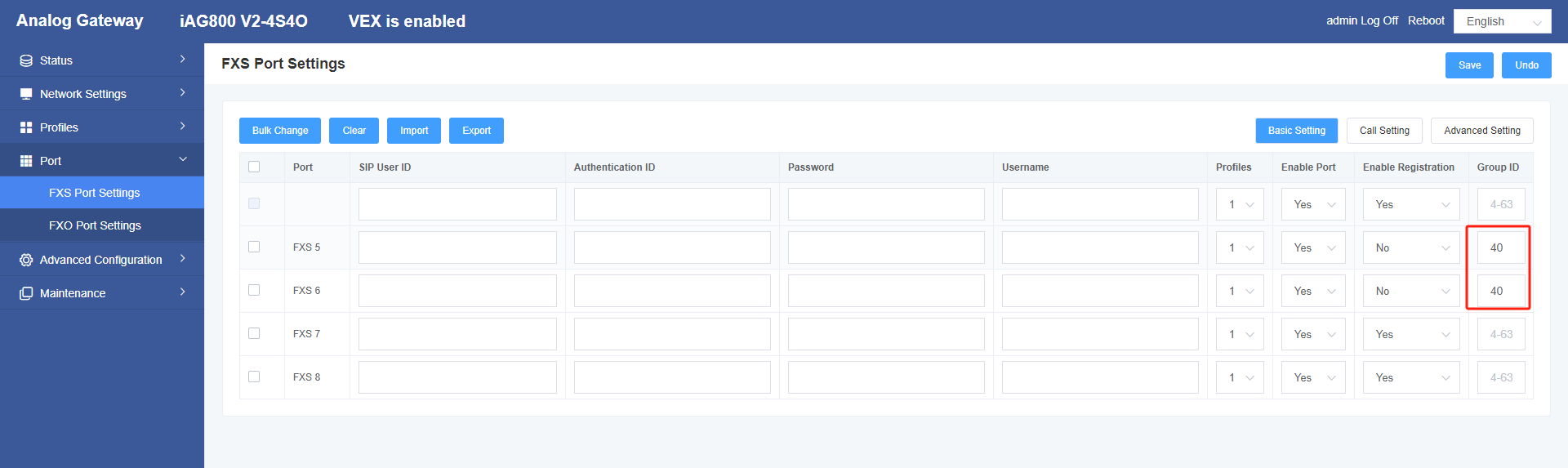
Task: Open the Network Settings menu item
Action: click(102, 94)
